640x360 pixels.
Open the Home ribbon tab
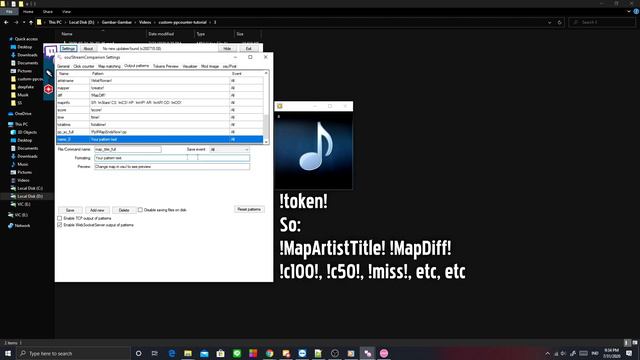(x=28, y=11)
